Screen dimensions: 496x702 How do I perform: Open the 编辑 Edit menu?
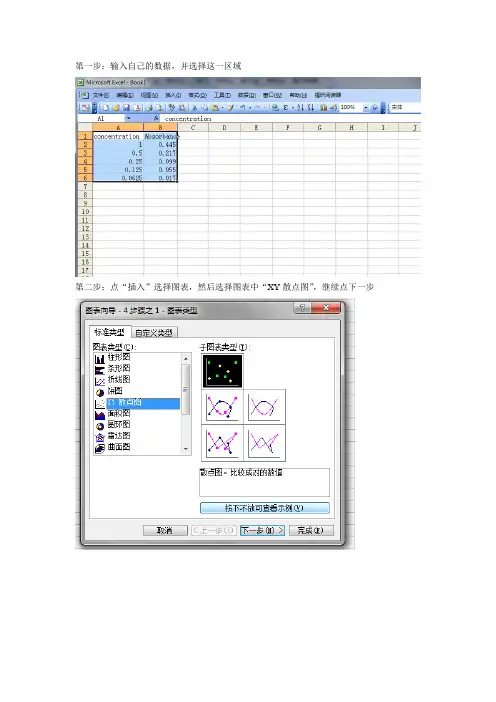[x=125, y=95]
